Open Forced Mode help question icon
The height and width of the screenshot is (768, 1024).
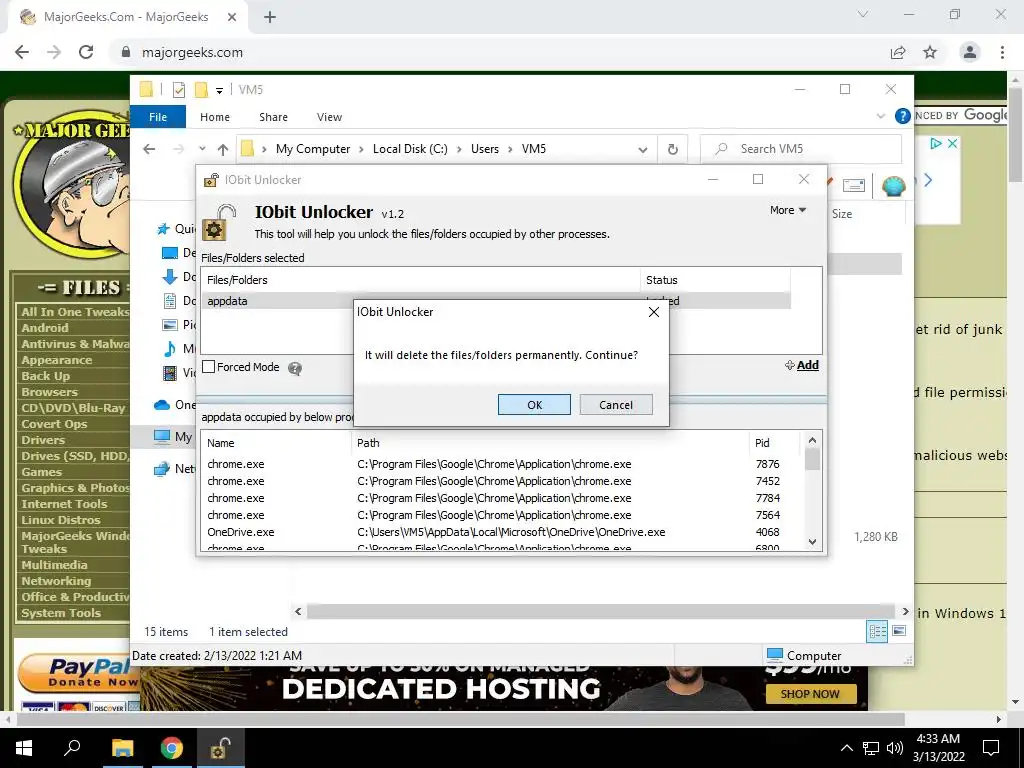295,368
